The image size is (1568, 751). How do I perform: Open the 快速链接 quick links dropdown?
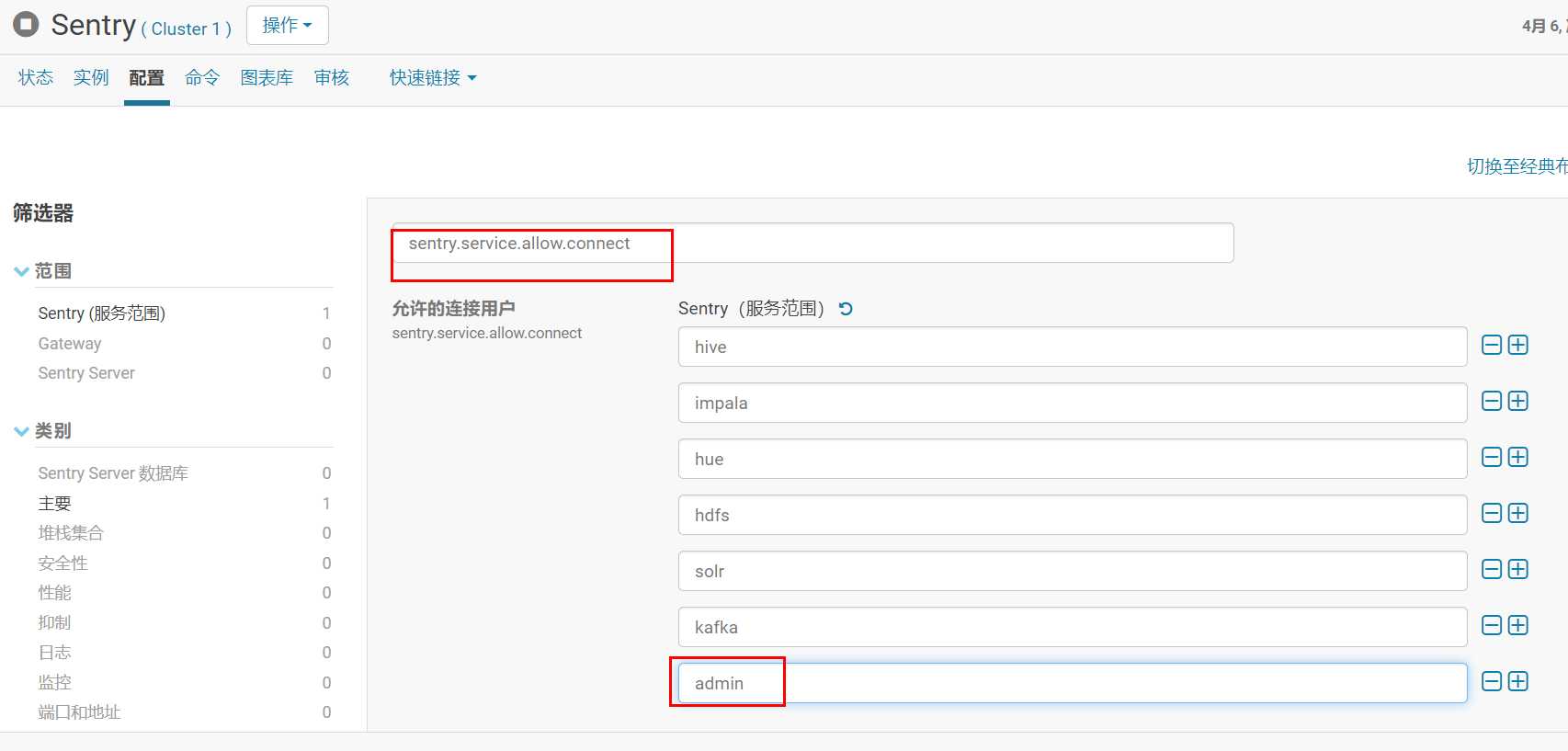(x=433, y=78)
